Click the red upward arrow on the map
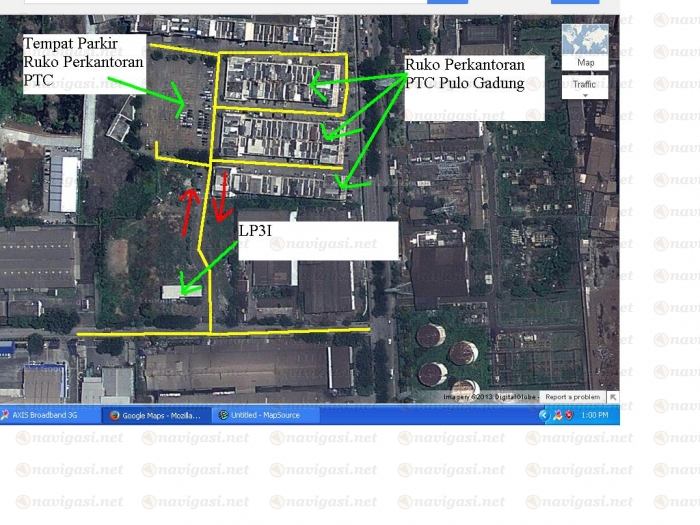This screenshot has width=700, height=525. pos(188,204)
